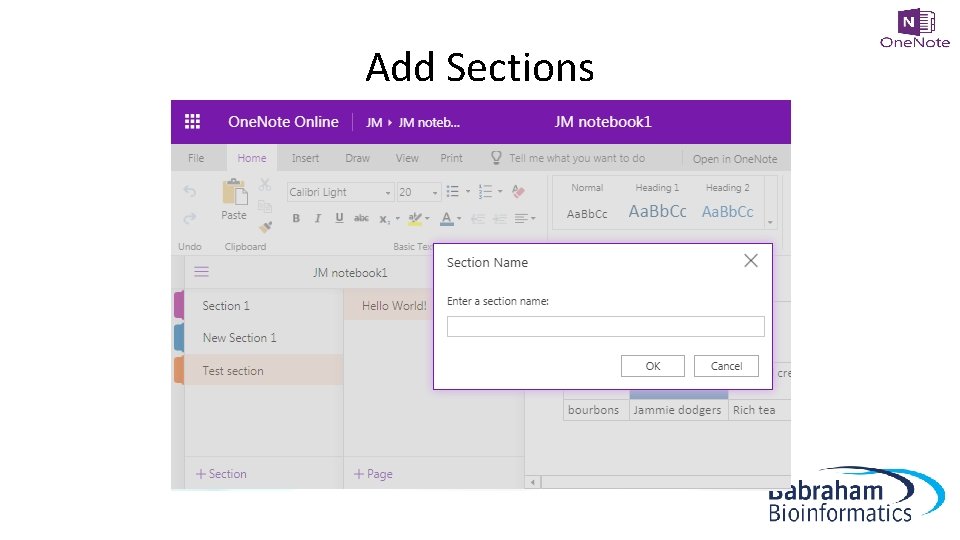The width and height of the screenshot is (960, 540).
Task: Expand the numbering style arrow
Action: tap(500, 192)
